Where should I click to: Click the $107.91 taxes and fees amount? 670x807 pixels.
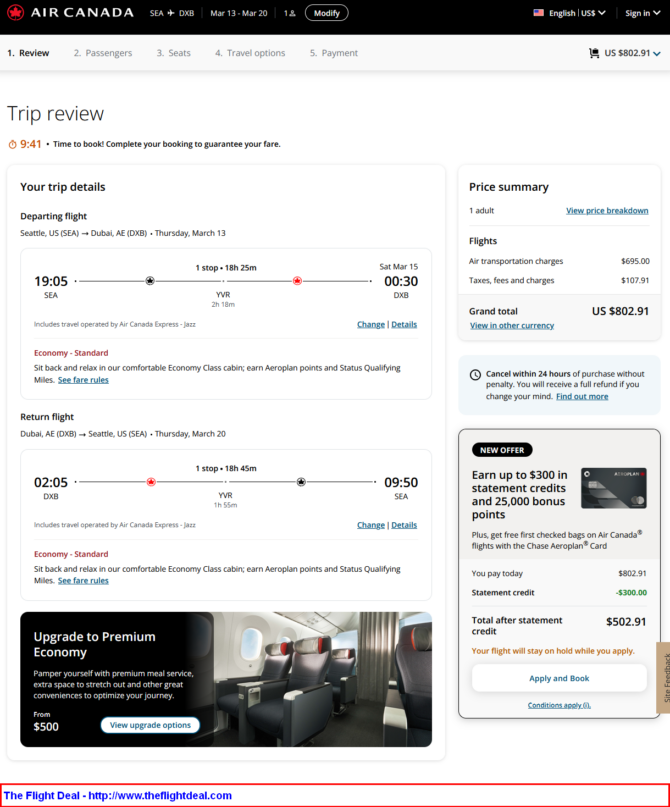point(635,280)
